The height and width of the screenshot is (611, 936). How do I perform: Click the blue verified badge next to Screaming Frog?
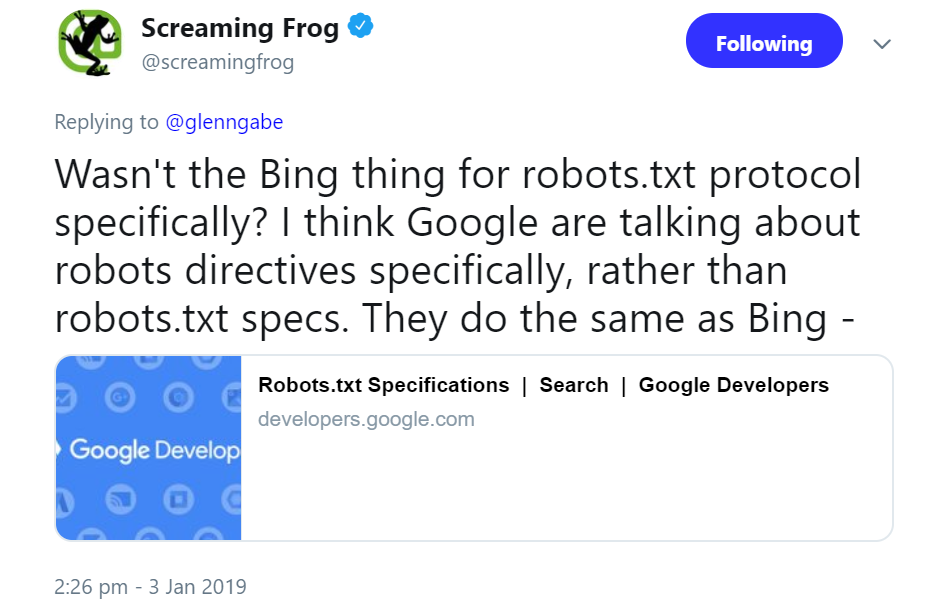point(361,27)
